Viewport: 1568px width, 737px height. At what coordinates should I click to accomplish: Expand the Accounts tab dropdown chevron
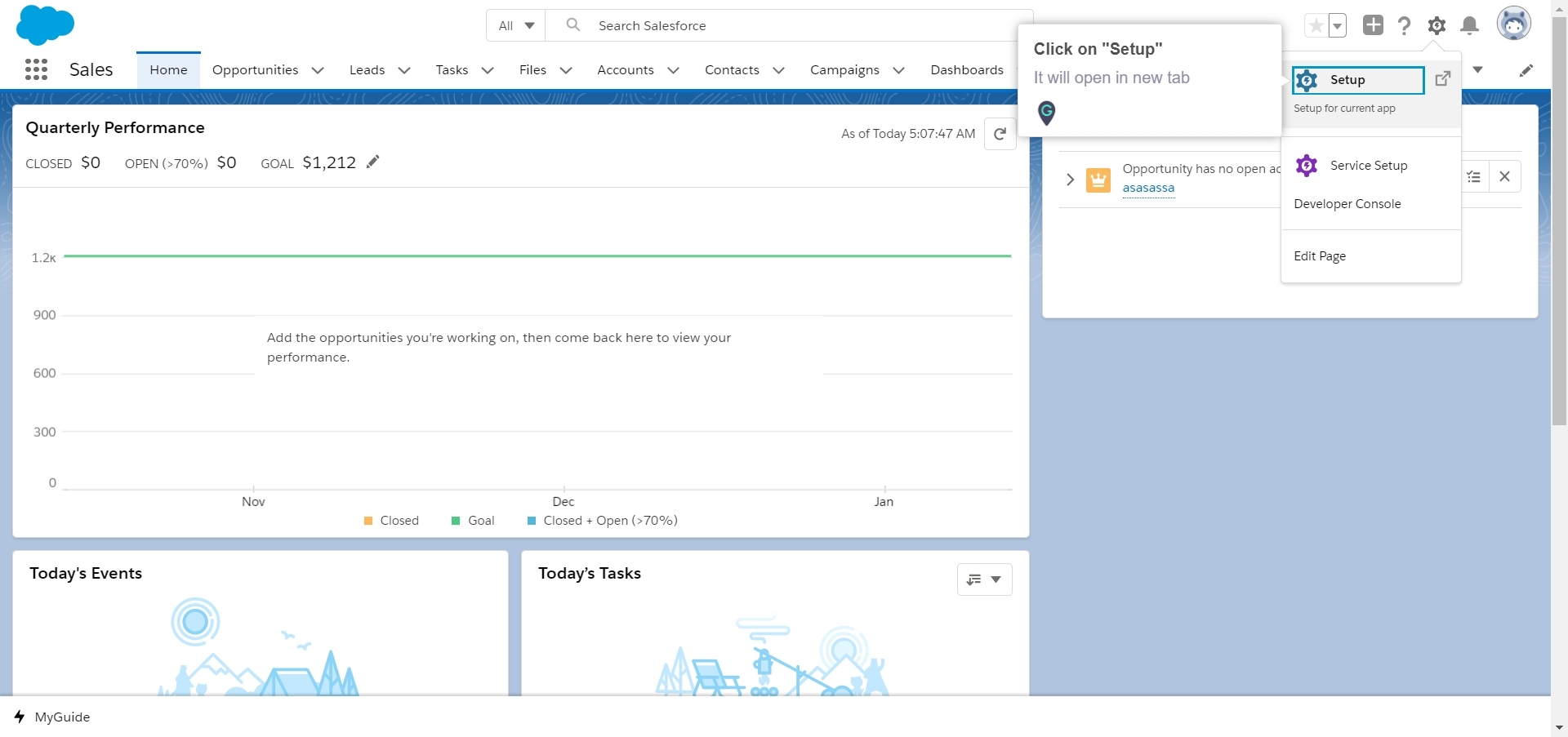pos(673,70)
